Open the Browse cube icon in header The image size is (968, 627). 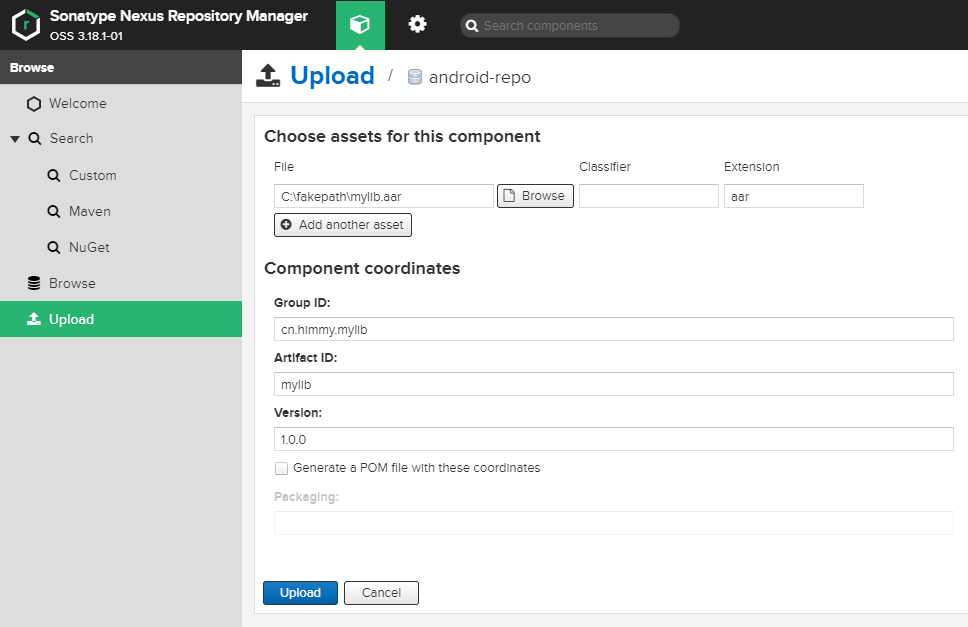pos(360,25)
